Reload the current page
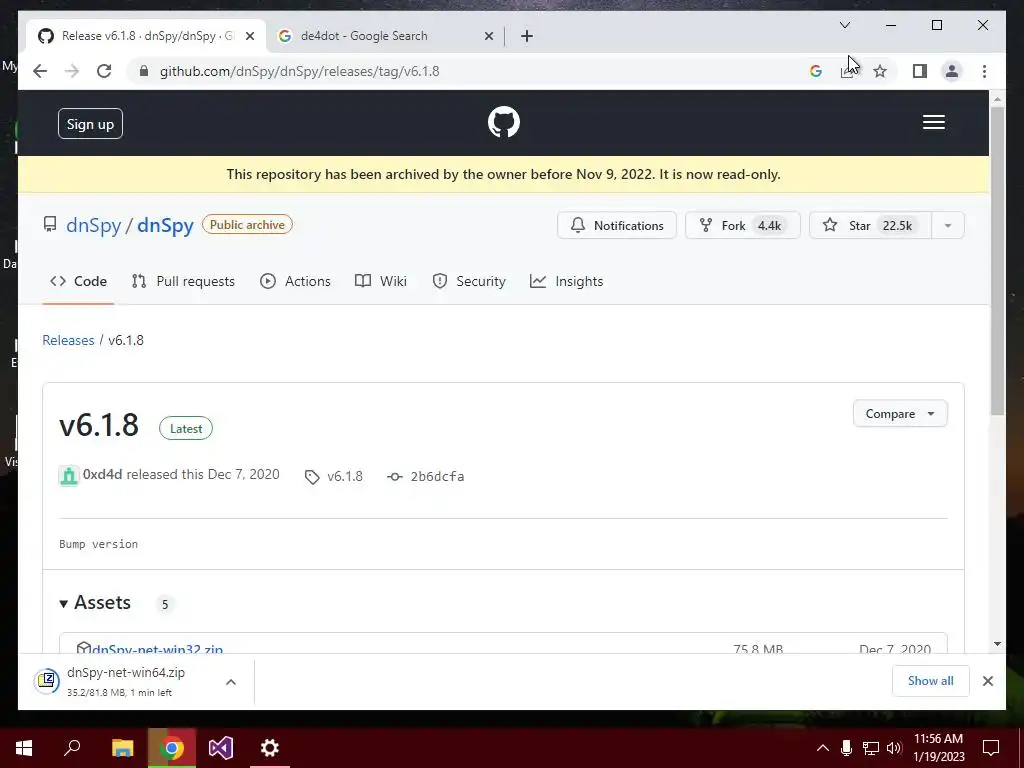1024x768 pixels. pyautogui.click(x=104, y=71)
